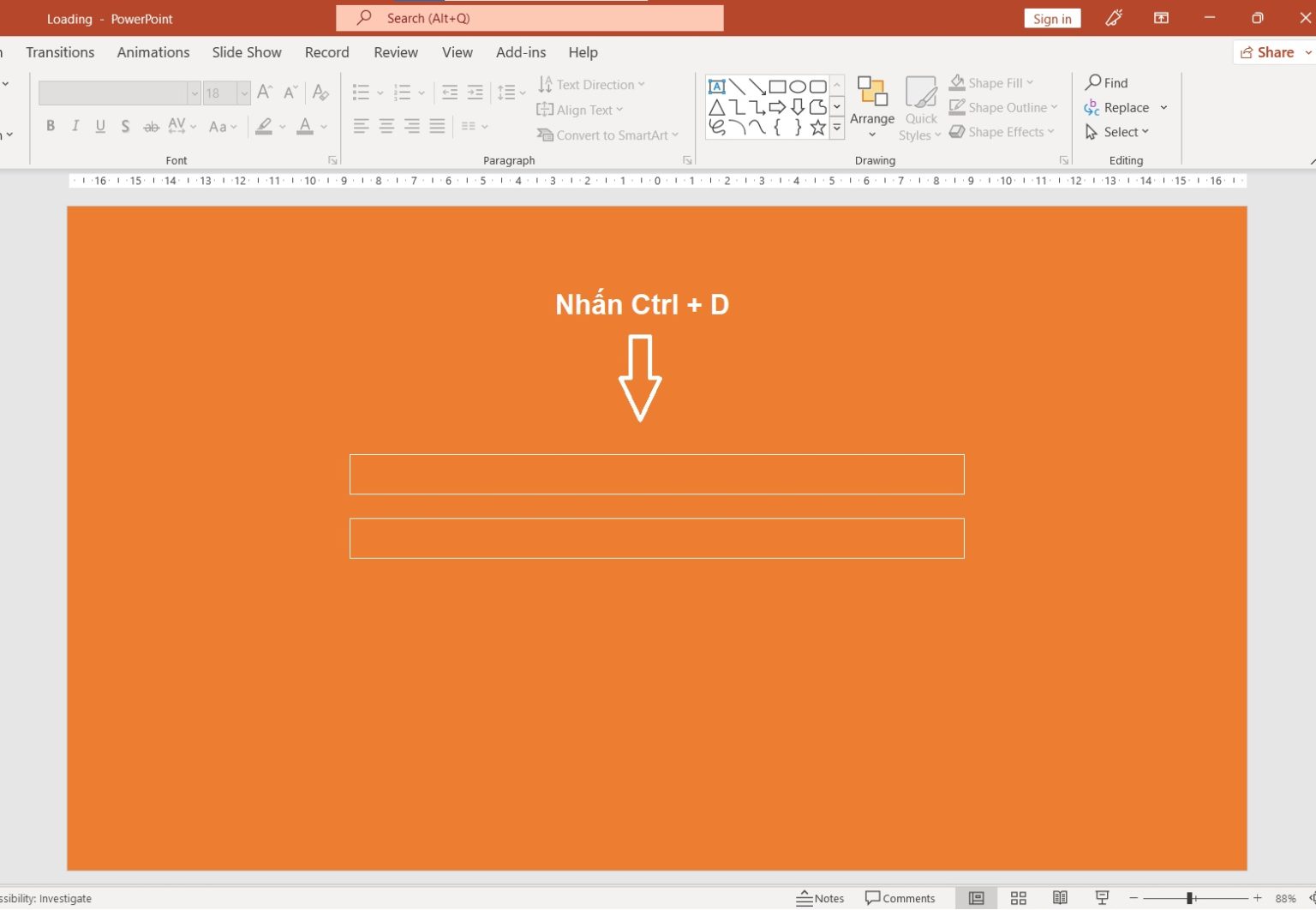This screenshot has width=1316, height=910.
Task: Click the Increase Font Size icon
Action: [265, 92]
